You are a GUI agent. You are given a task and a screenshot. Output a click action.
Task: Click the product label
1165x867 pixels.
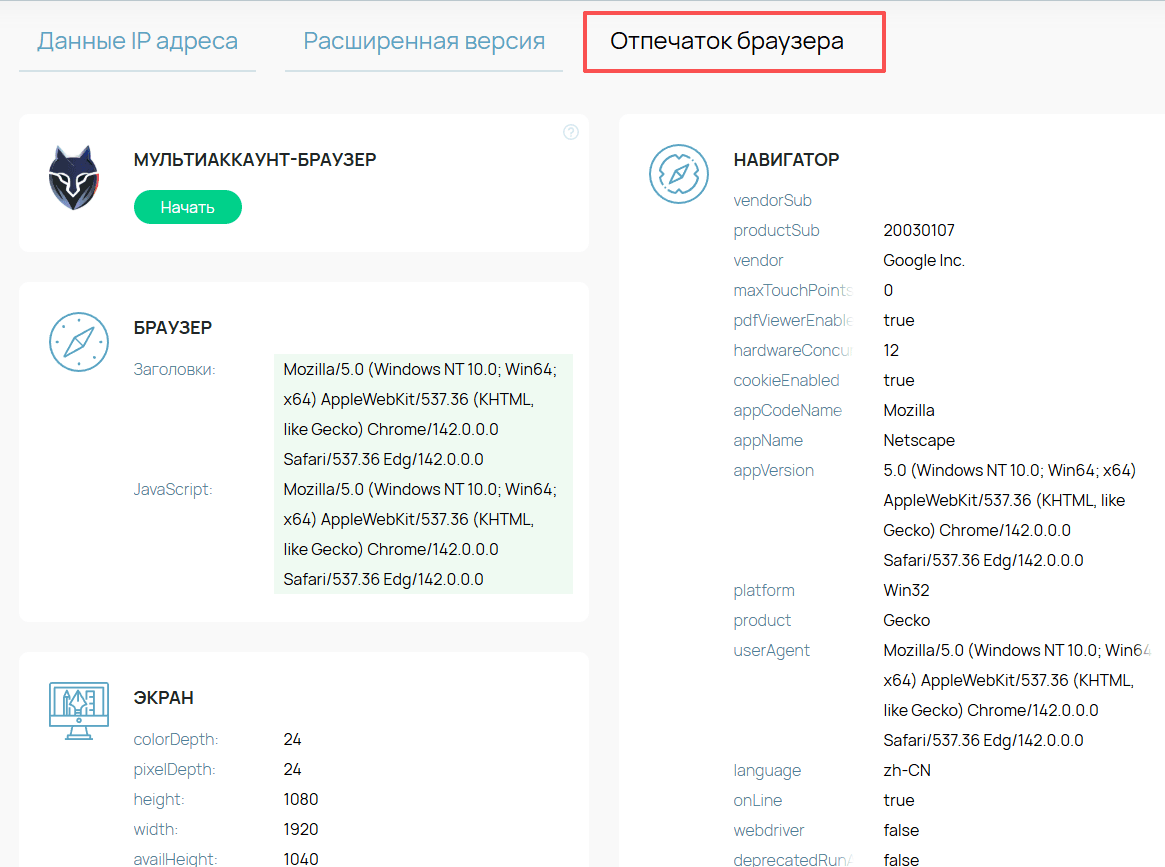[x=762, y=620]
